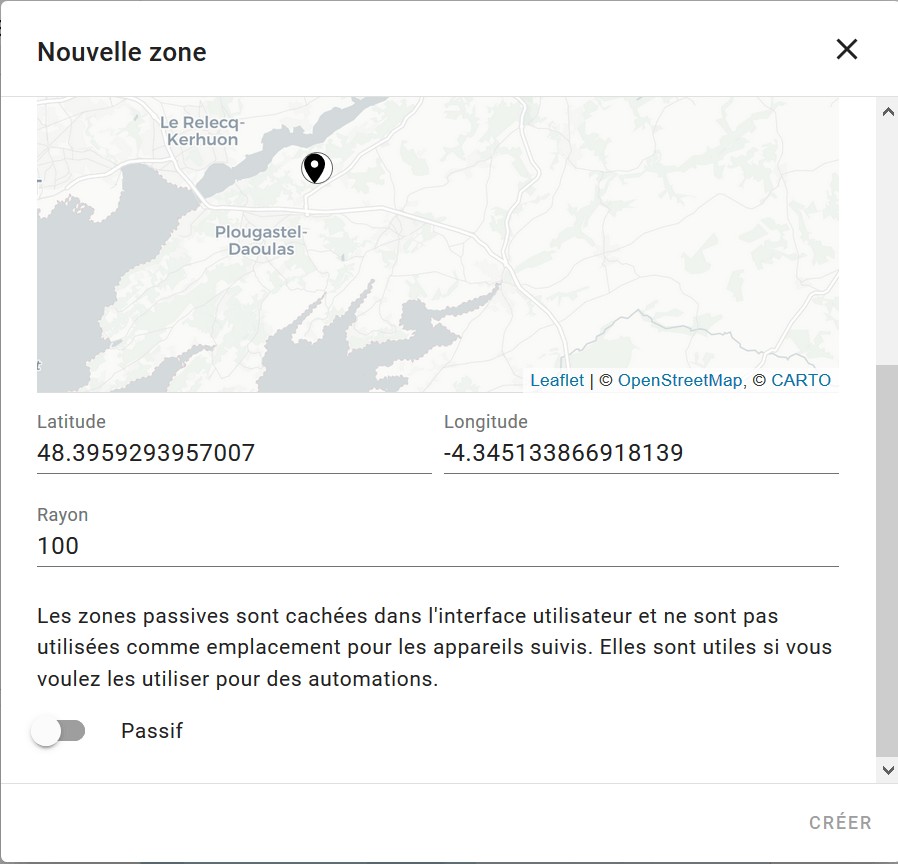Click the passive zones description paragraph
The width and height of the screenshot is (898, 864).
pyautogui.click(x=435, y=647)
